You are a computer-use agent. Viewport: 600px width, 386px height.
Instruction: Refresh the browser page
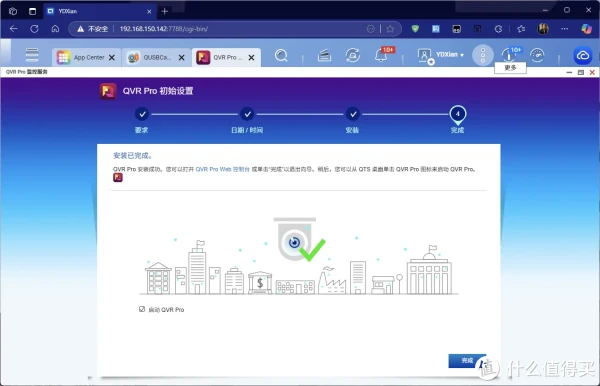(34, 29)
